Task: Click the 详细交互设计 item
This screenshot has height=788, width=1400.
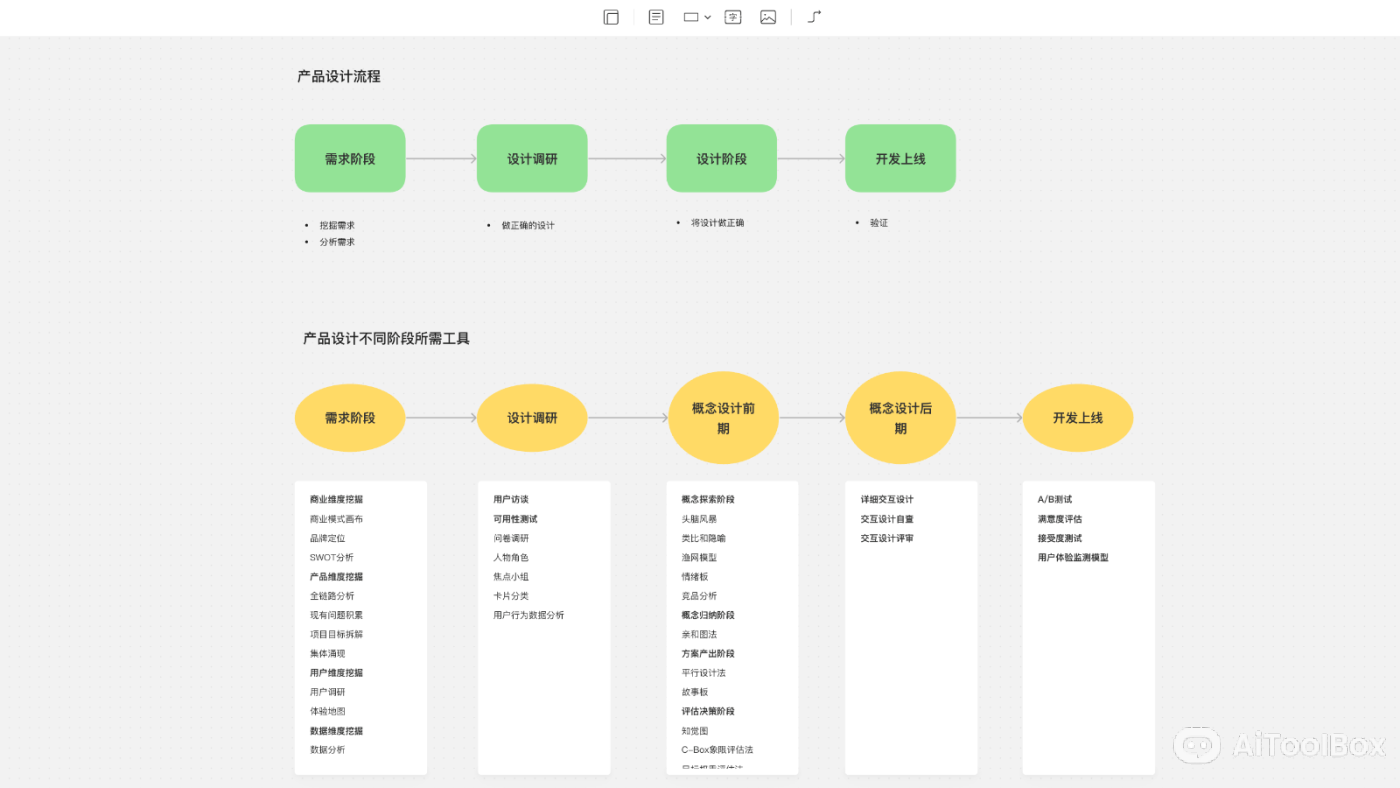Action: pyautogui.click(x=887, y=499)
